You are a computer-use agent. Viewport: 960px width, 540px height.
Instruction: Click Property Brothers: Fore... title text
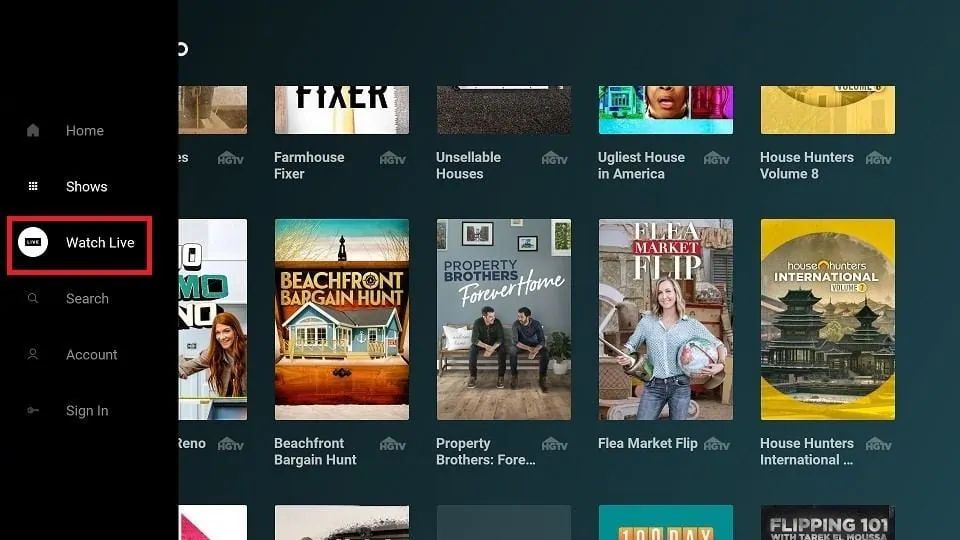[486, 451]
